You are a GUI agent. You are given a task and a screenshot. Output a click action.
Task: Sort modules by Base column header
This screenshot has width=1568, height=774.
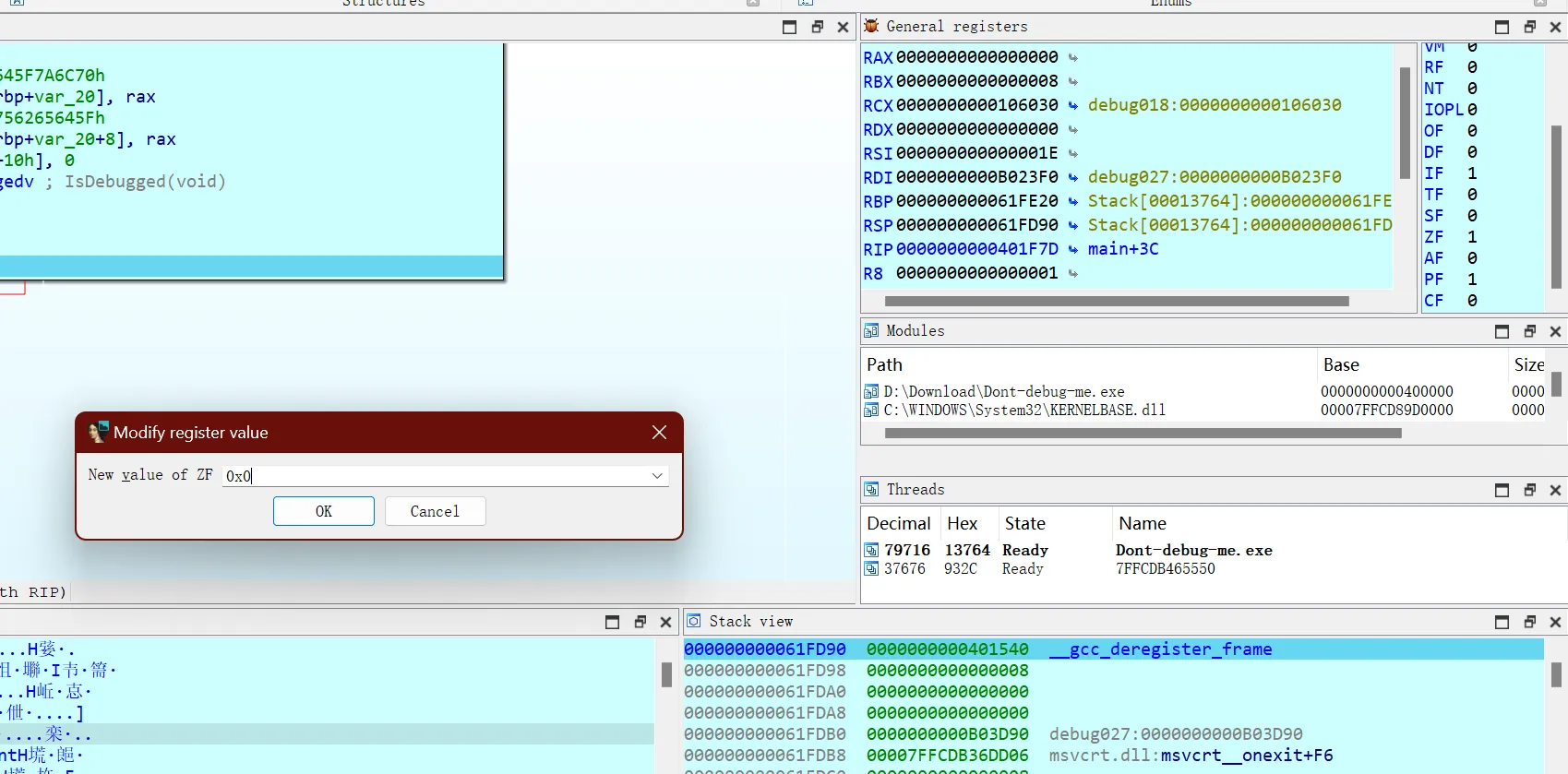pos(1341,364)
